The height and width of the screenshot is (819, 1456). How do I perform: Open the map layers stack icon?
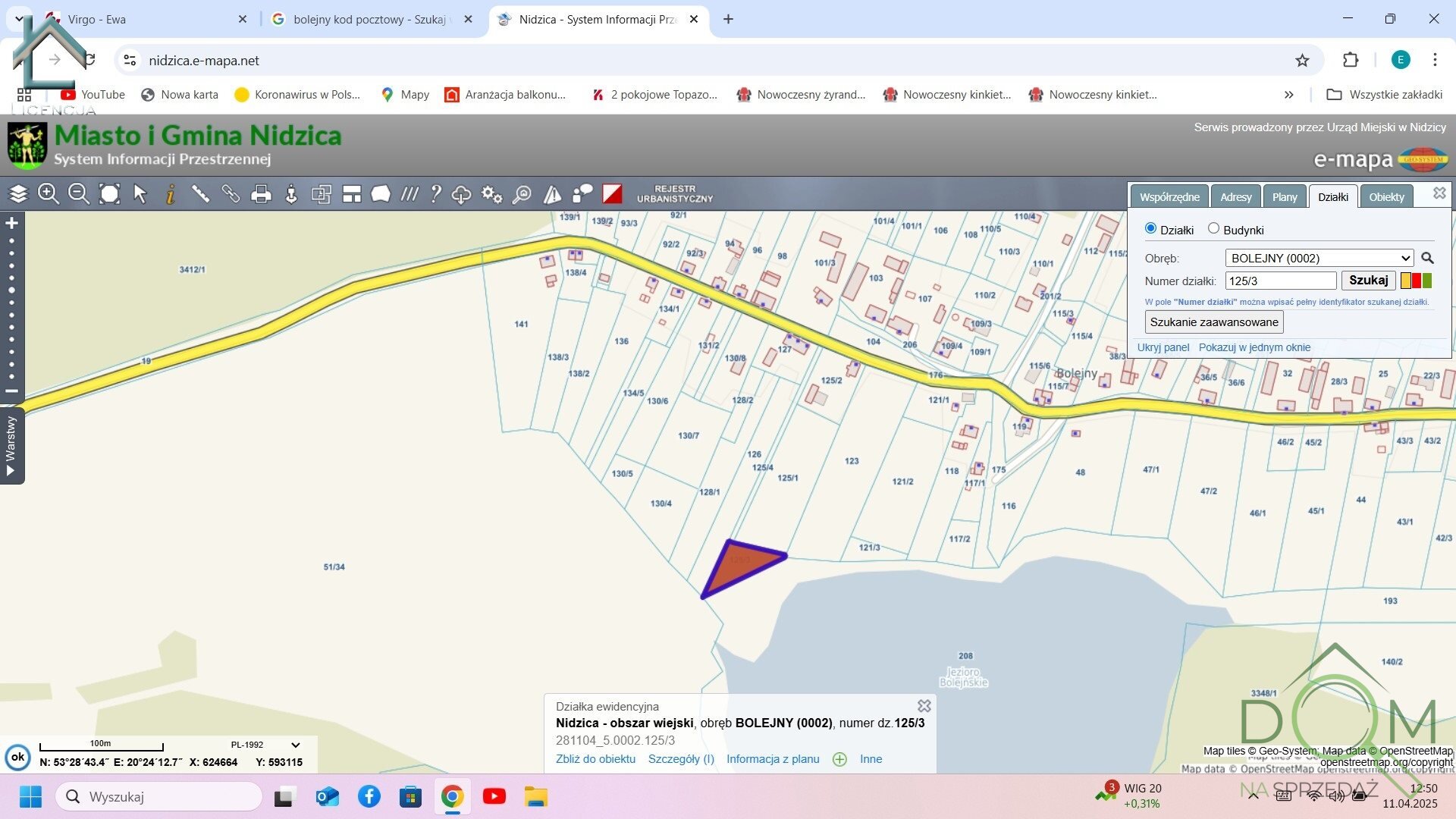[x=18, y=194]
